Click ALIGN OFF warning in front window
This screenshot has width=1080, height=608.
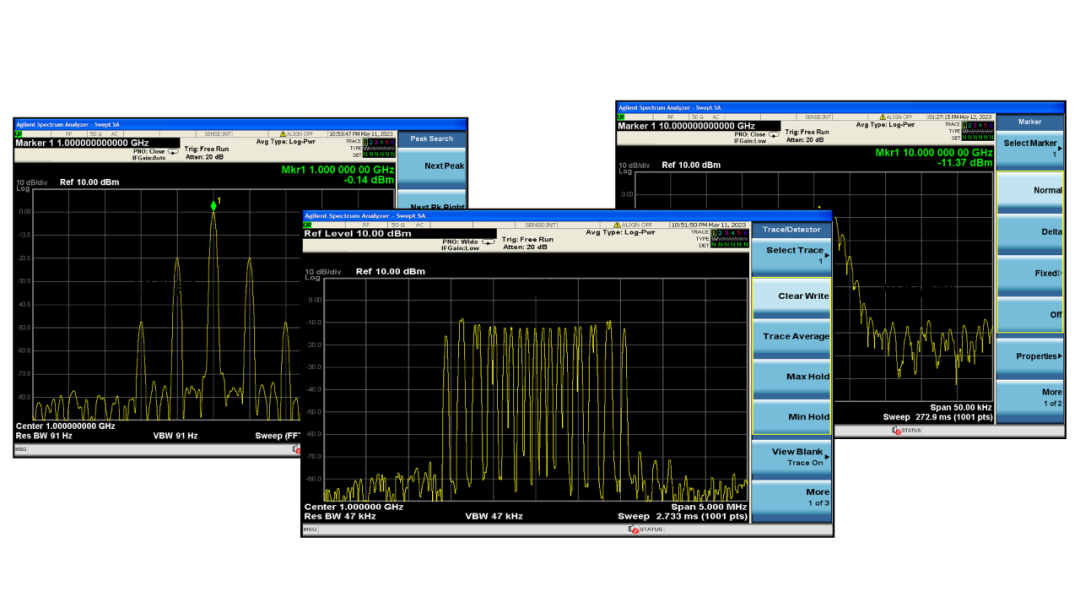pos(633,225)
